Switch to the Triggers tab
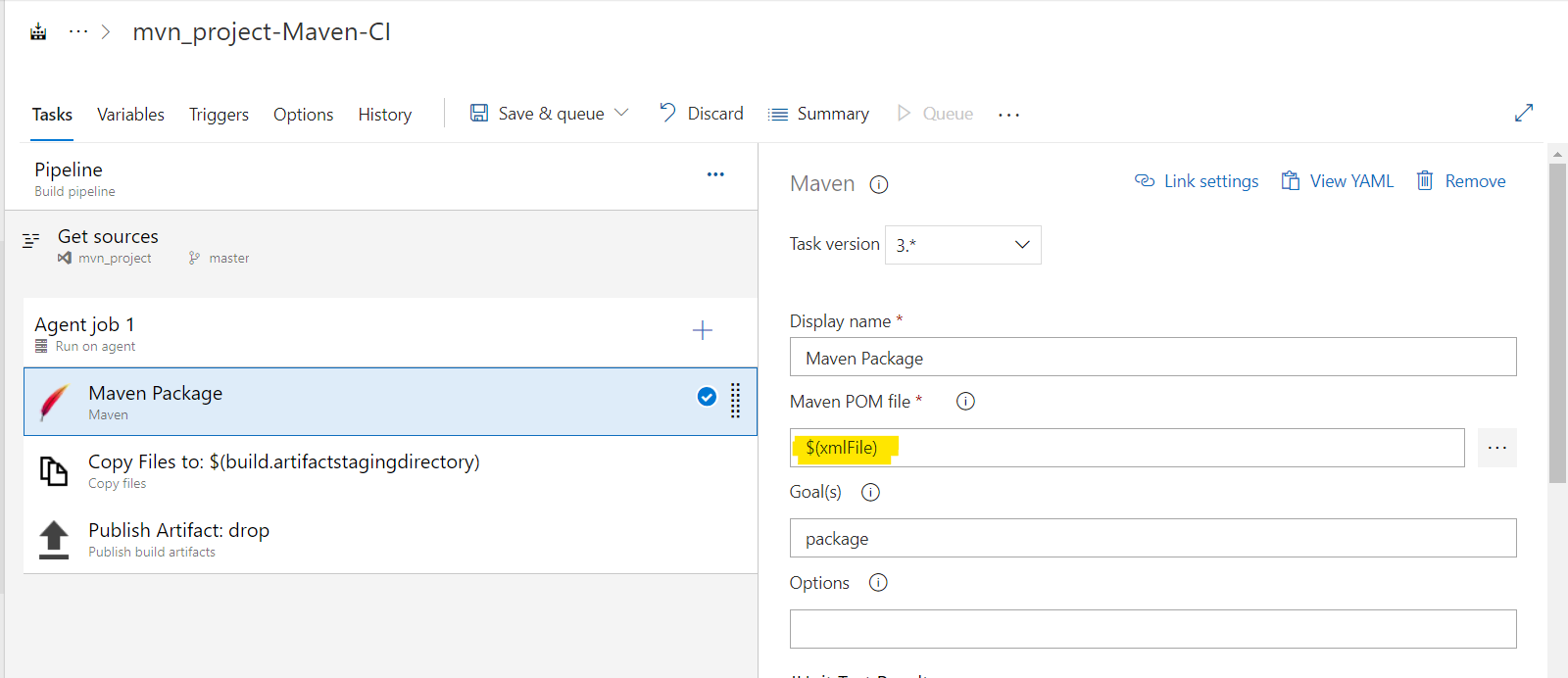Viewport: 1568px width, 678px height. 219,115
